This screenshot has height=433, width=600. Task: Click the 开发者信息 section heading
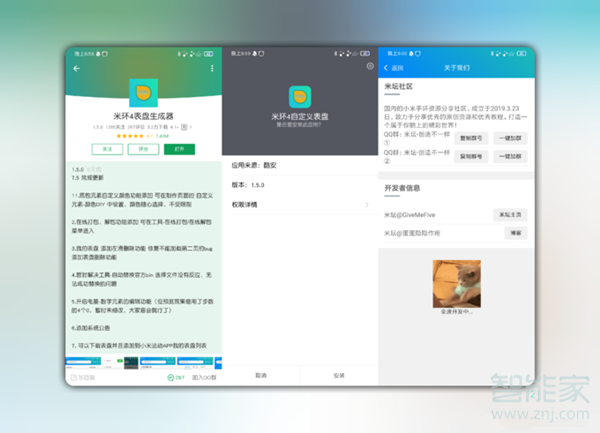click(402, 188)
